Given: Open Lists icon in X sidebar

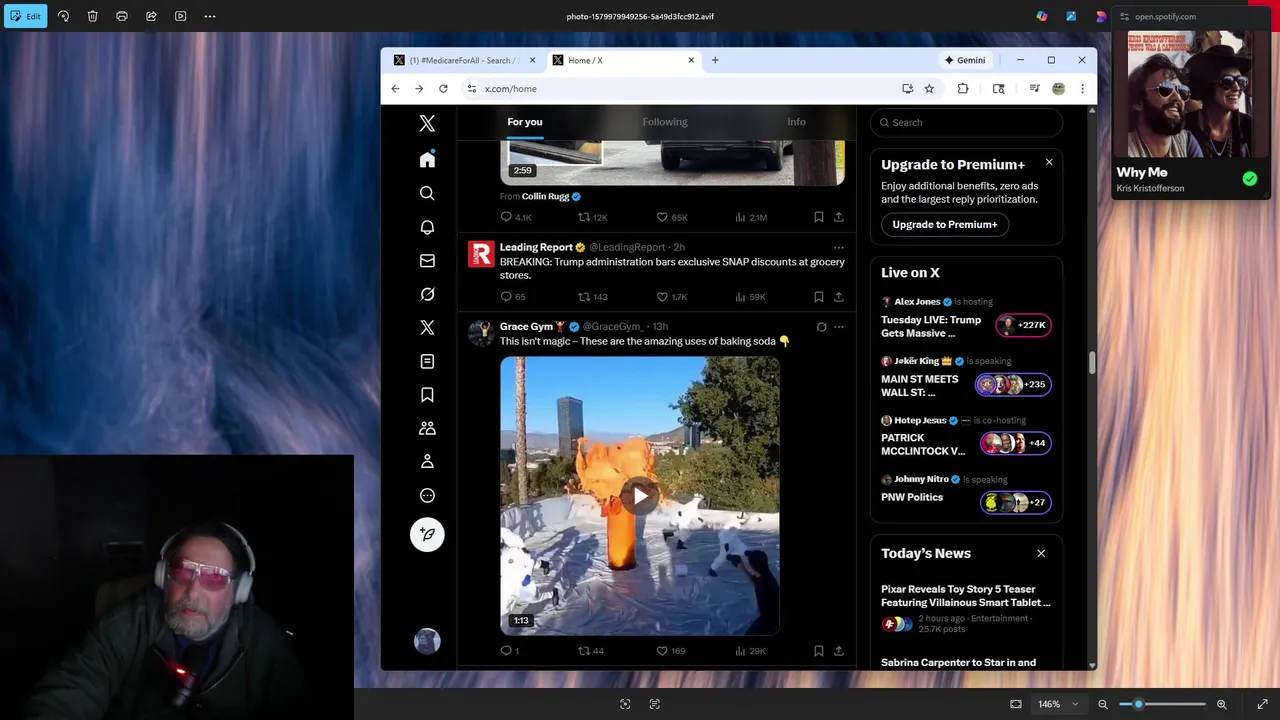Looking at the screenshot, I should click(427, 361).
